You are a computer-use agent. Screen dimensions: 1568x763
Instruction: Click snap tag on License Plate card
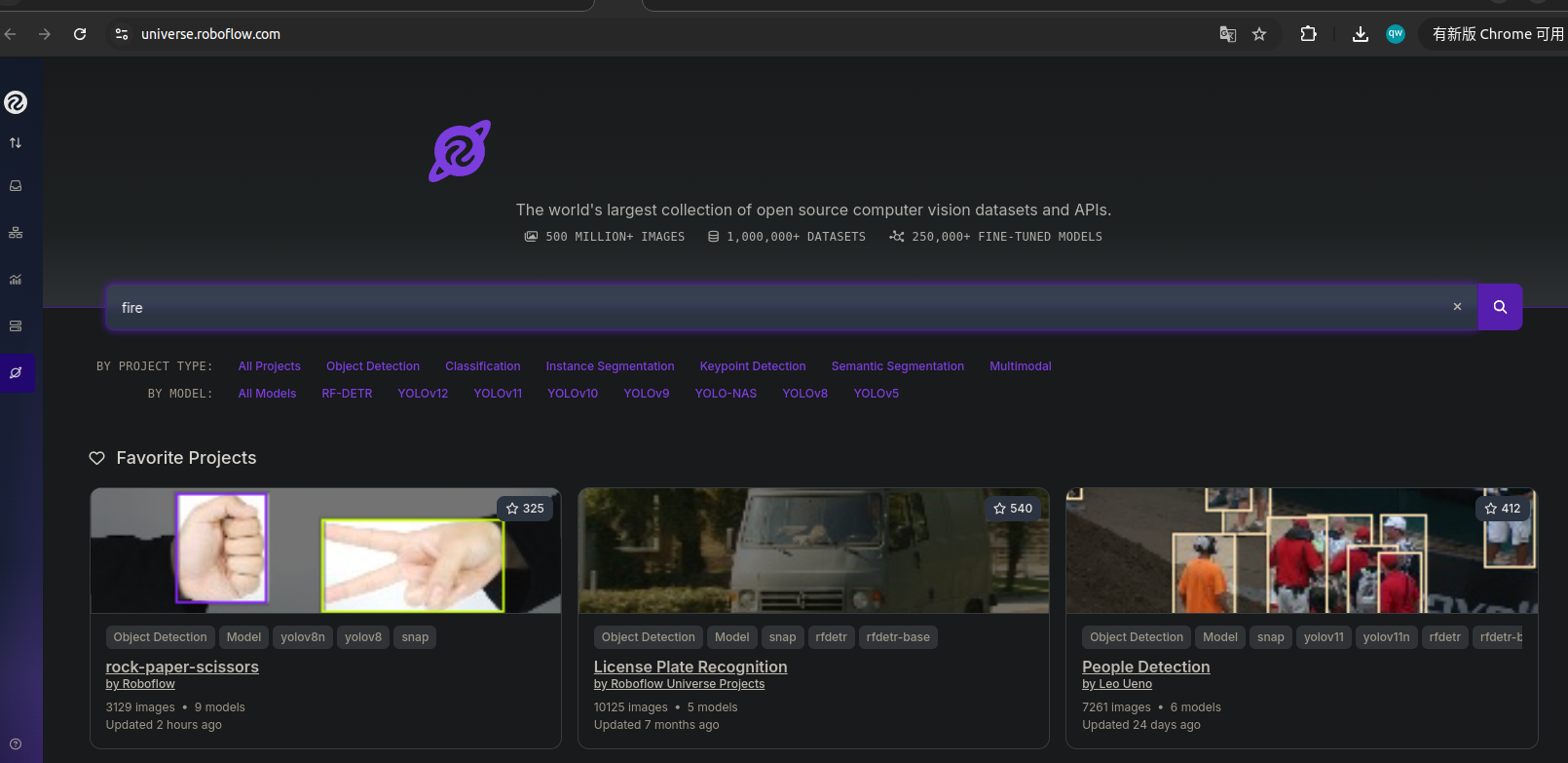click(782, 637)
